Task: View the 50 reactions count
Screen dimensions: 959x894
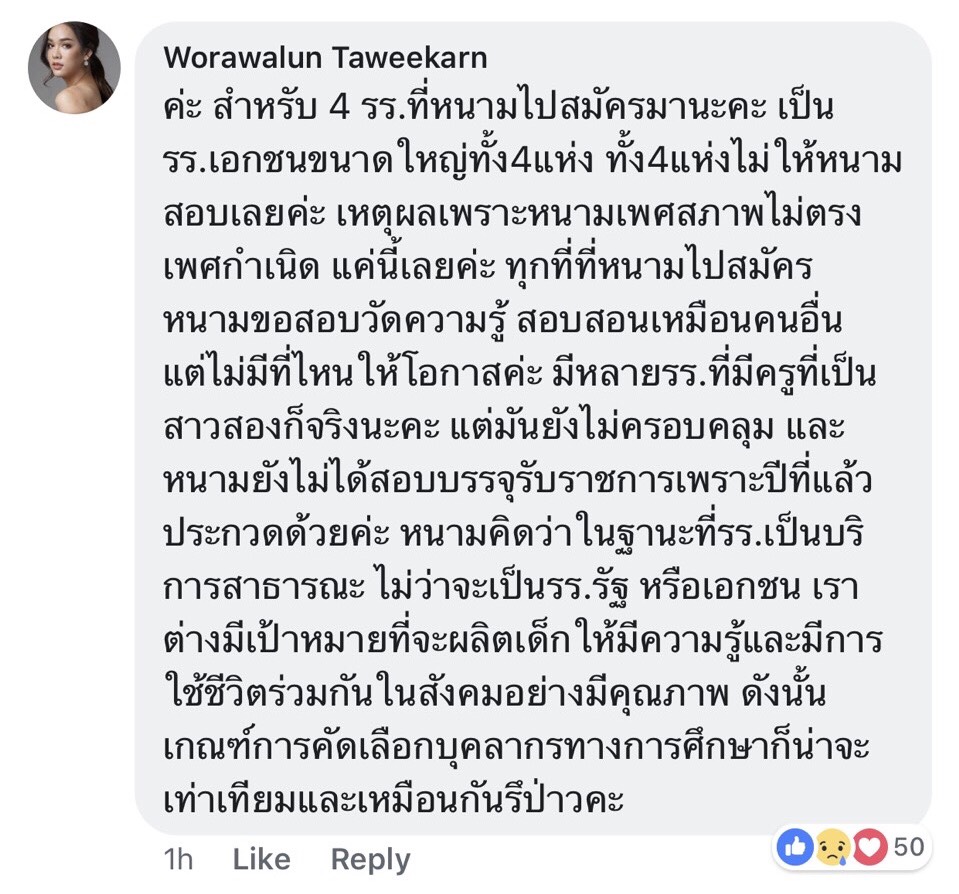Action: 909,847
